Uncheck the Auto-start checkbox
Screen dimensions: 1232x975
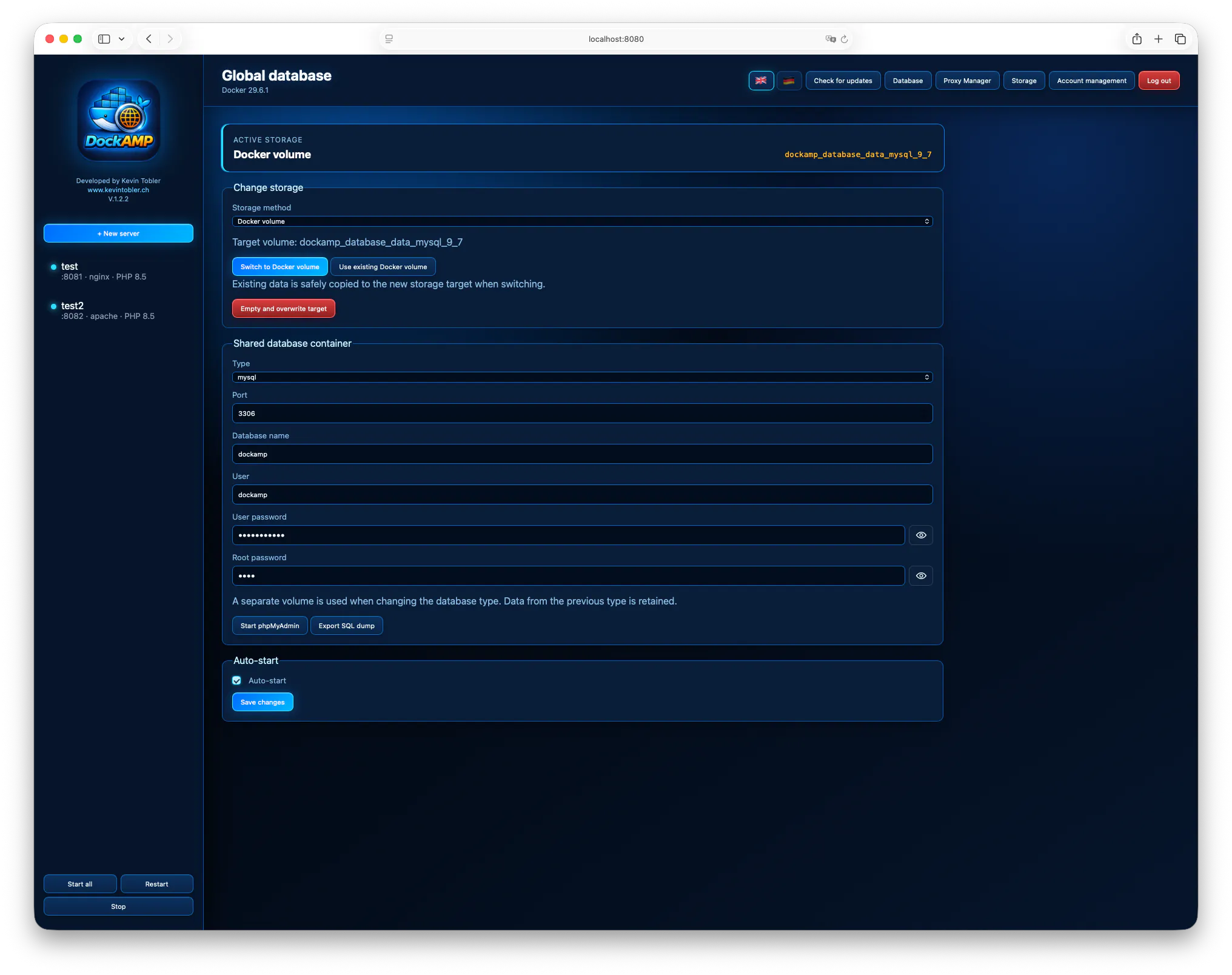click(236, 680)
